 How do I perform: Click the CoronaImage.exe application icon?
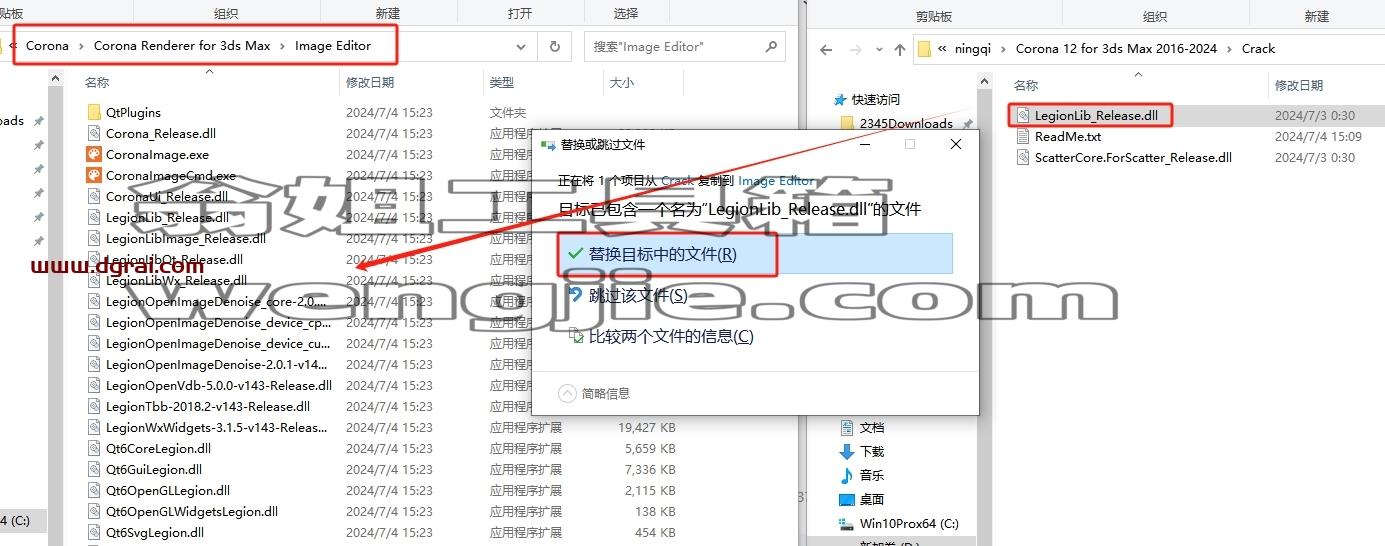pyautogui.click(x=94, y=154)
